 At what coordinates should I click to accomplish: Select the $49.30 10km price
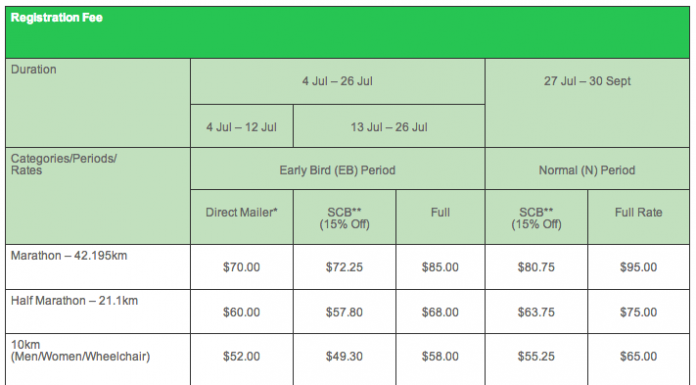coord(344,357)
